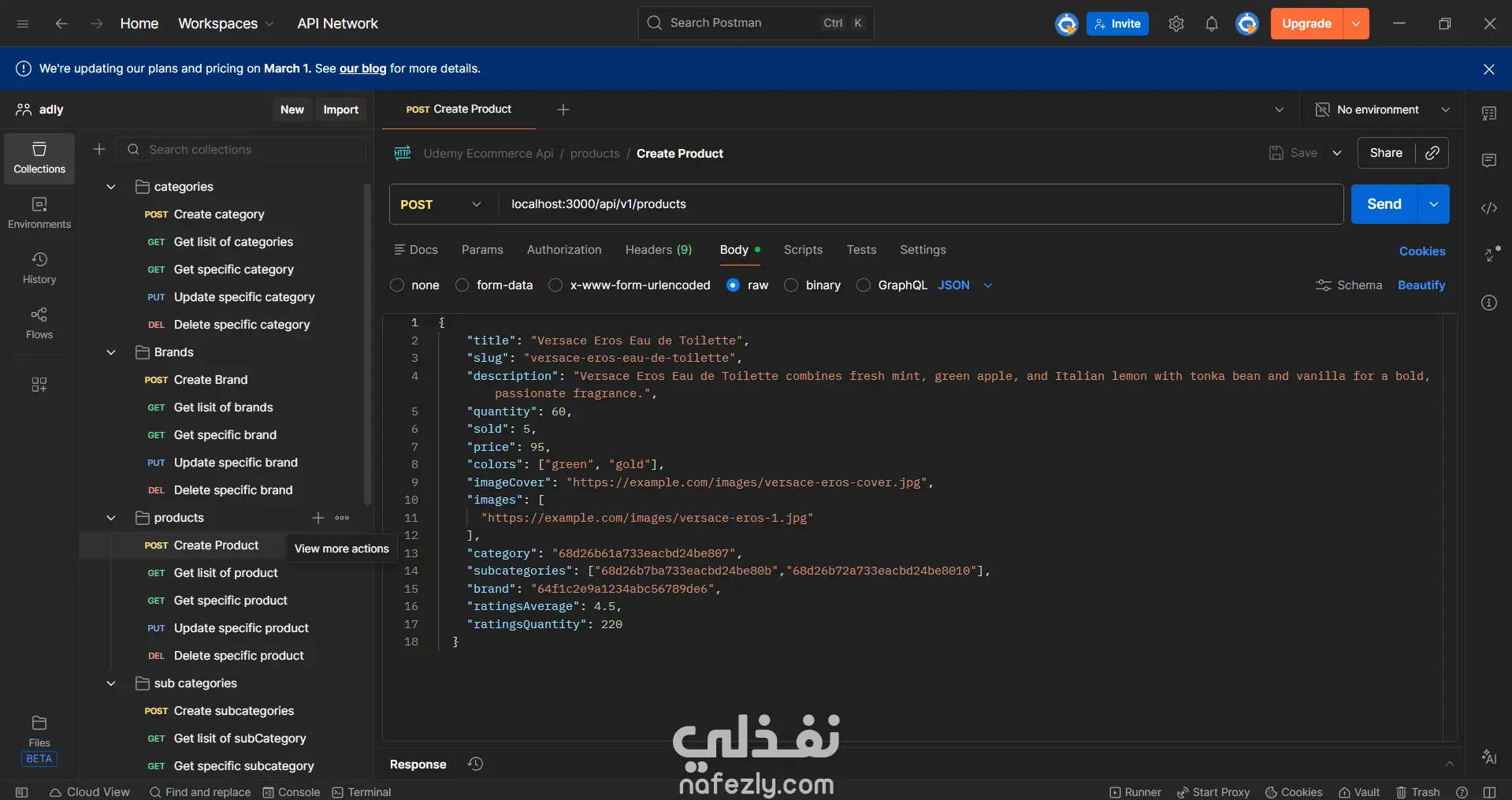Switch to the Authorization tab
Screen dimensions: 1512x800
(x=564, y=250)
